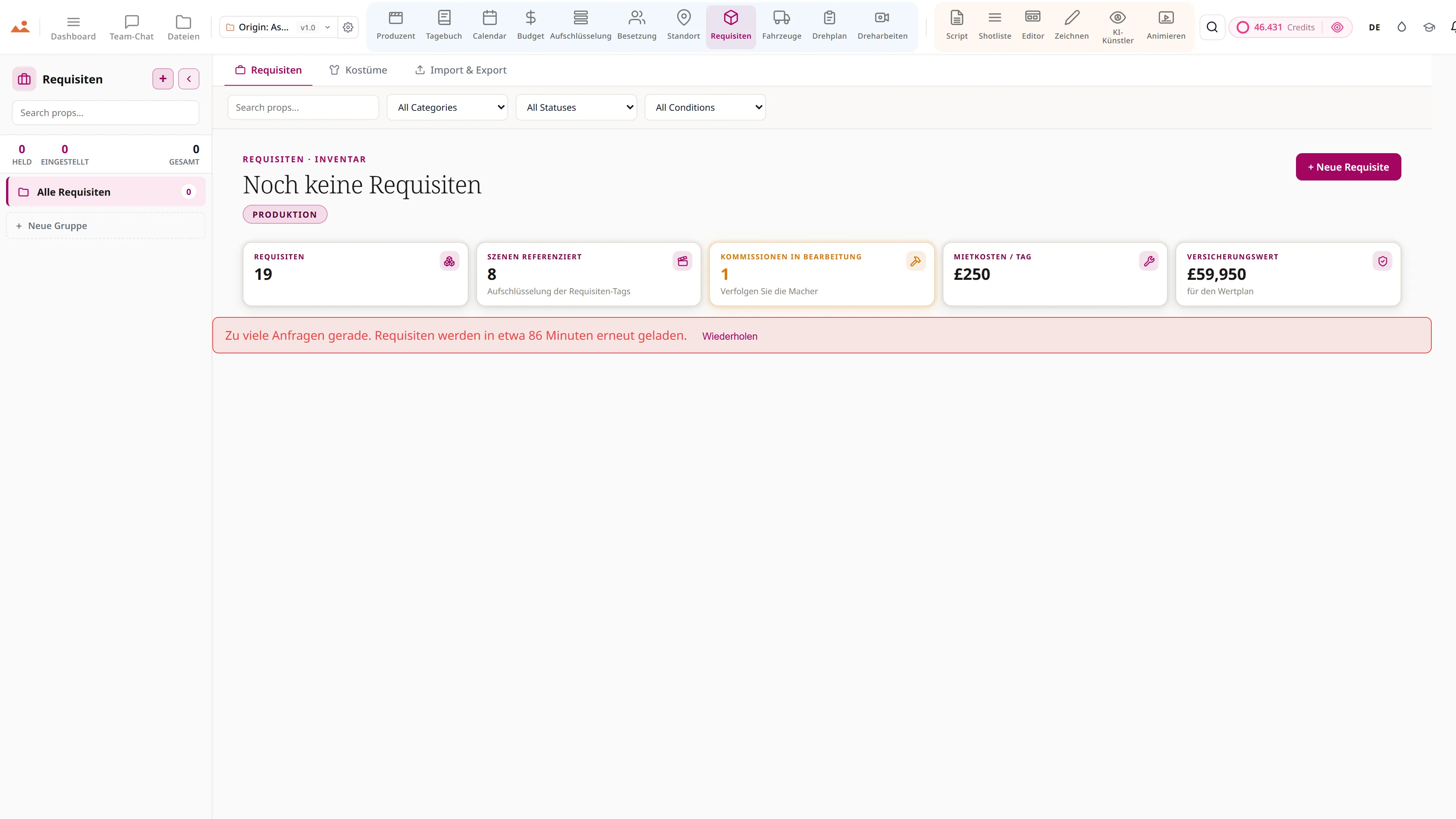This screenshot has height=819, width=1456.
Task: Open Aufschlüsselung section
Action: tap(581, 27)
